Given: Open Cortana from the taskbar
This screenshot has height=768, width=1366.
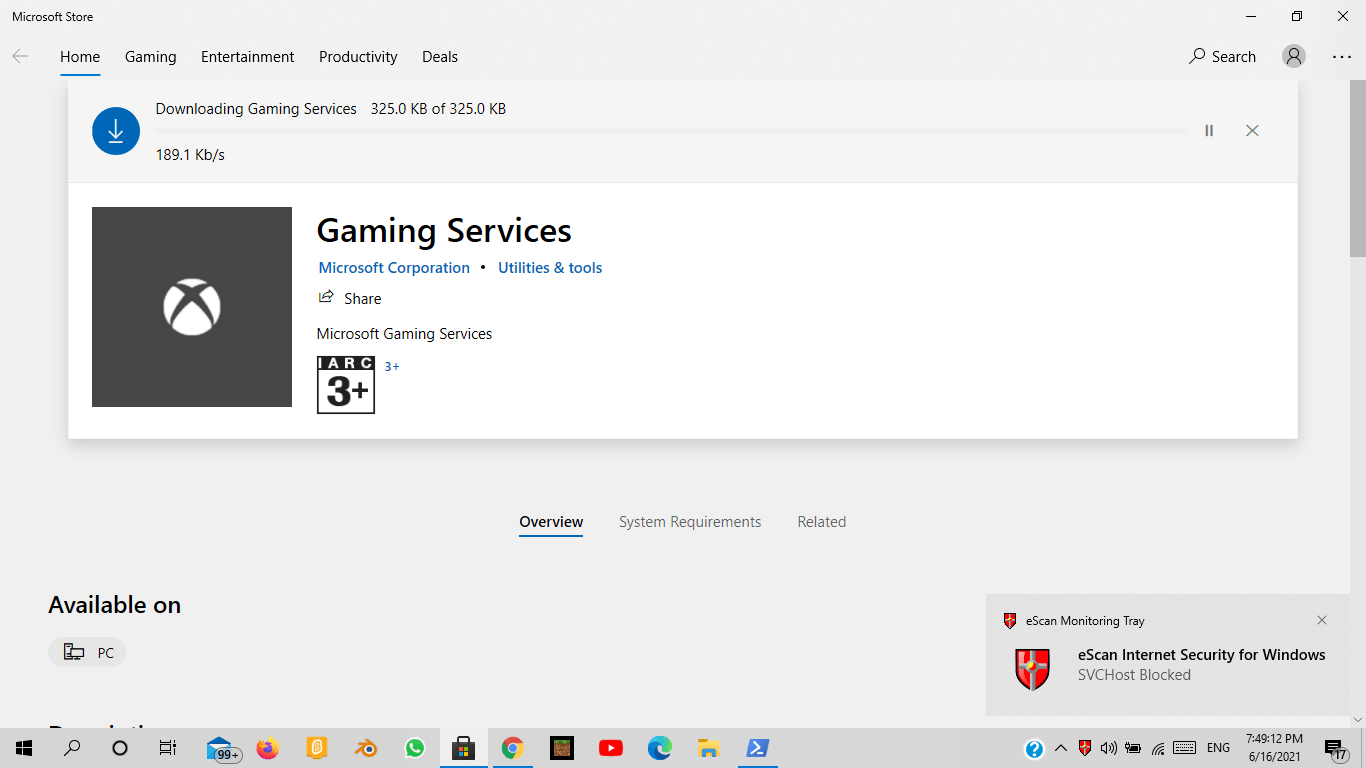Looking at the screenshot, I should tap(120, 748).
